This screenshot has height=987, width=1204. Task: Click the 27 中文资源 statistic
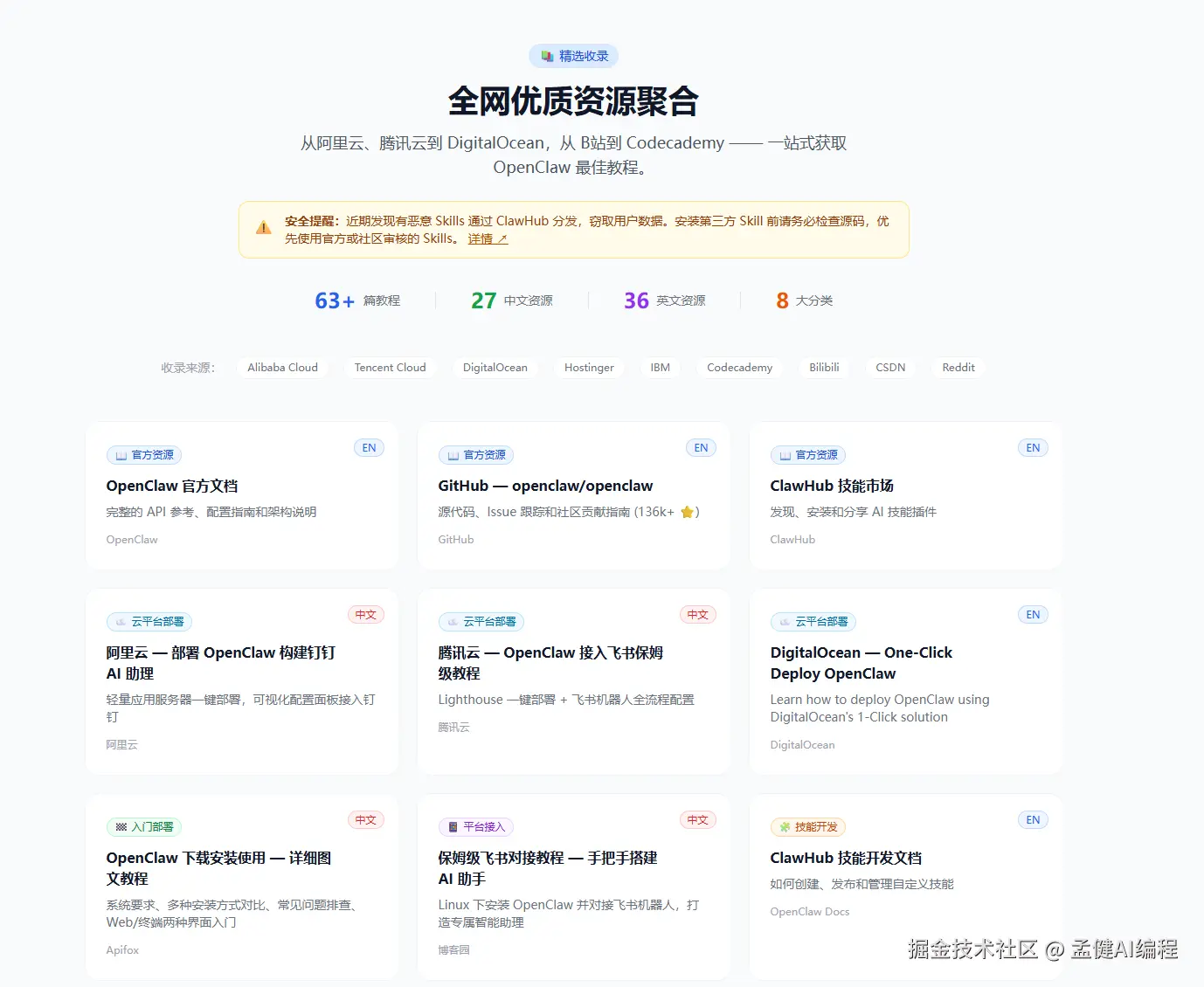[x=512, y=300]
